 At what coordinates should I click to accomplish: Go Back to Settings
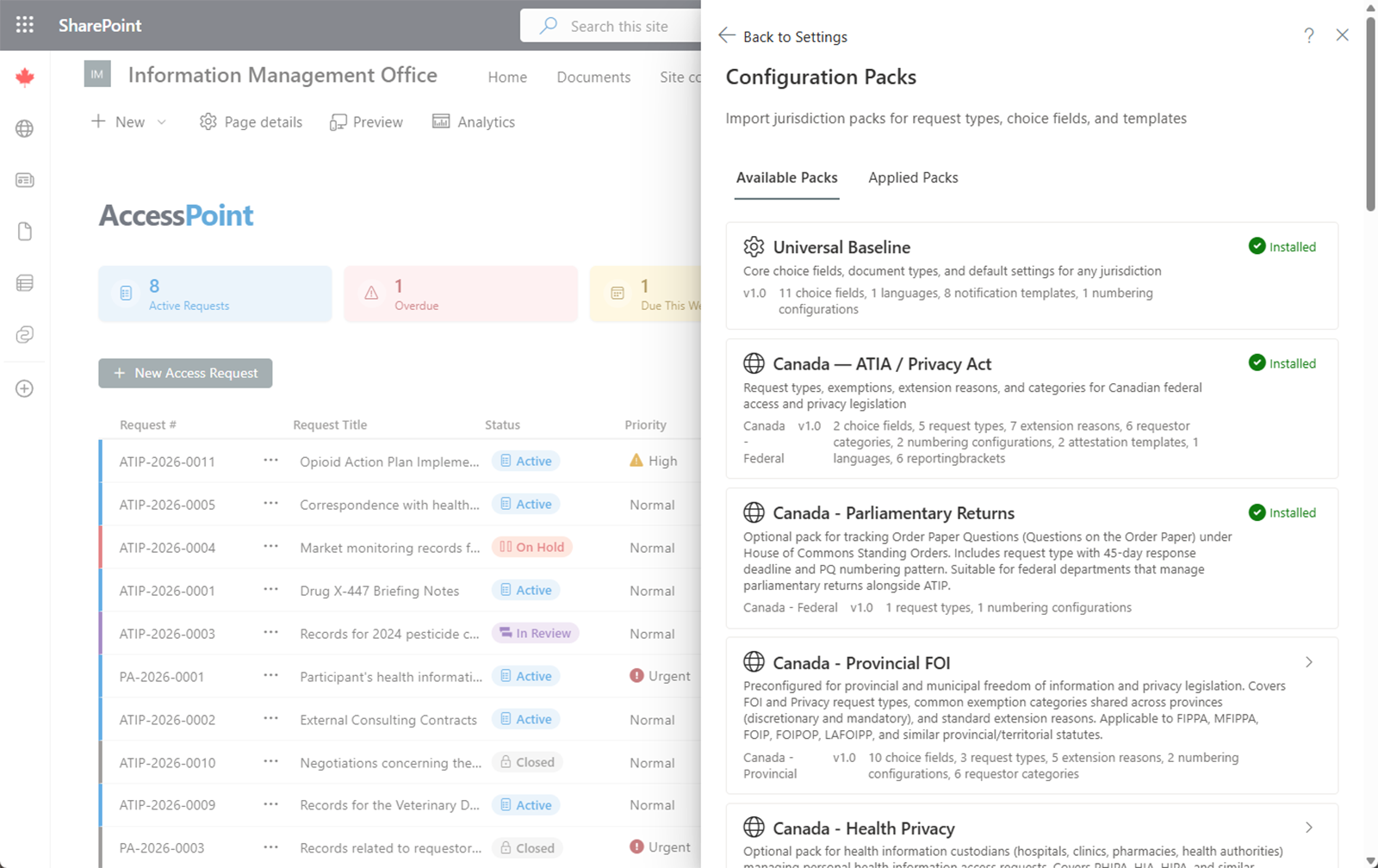click(x=783, y=36)
